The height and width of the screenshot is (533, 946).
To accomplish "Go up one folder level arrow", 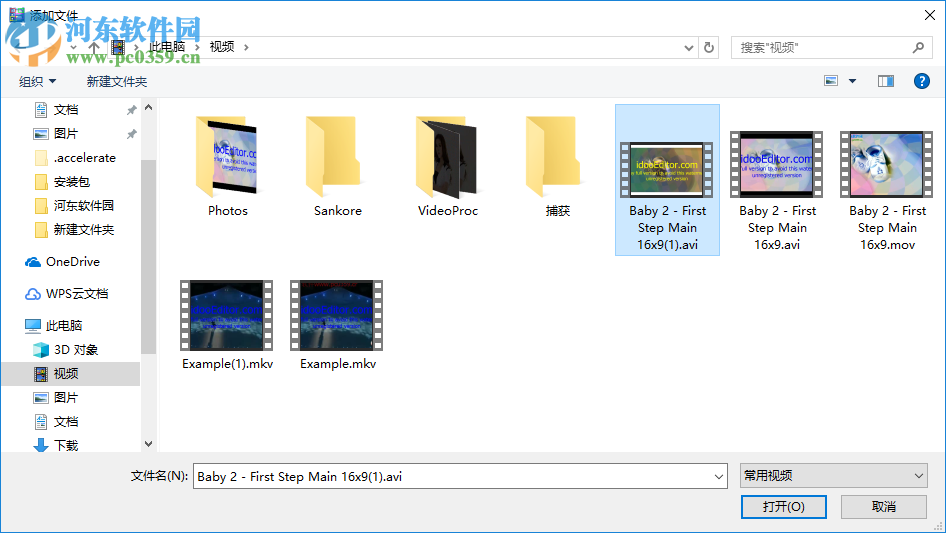I will pyautogui.click(x=94, y=47).
